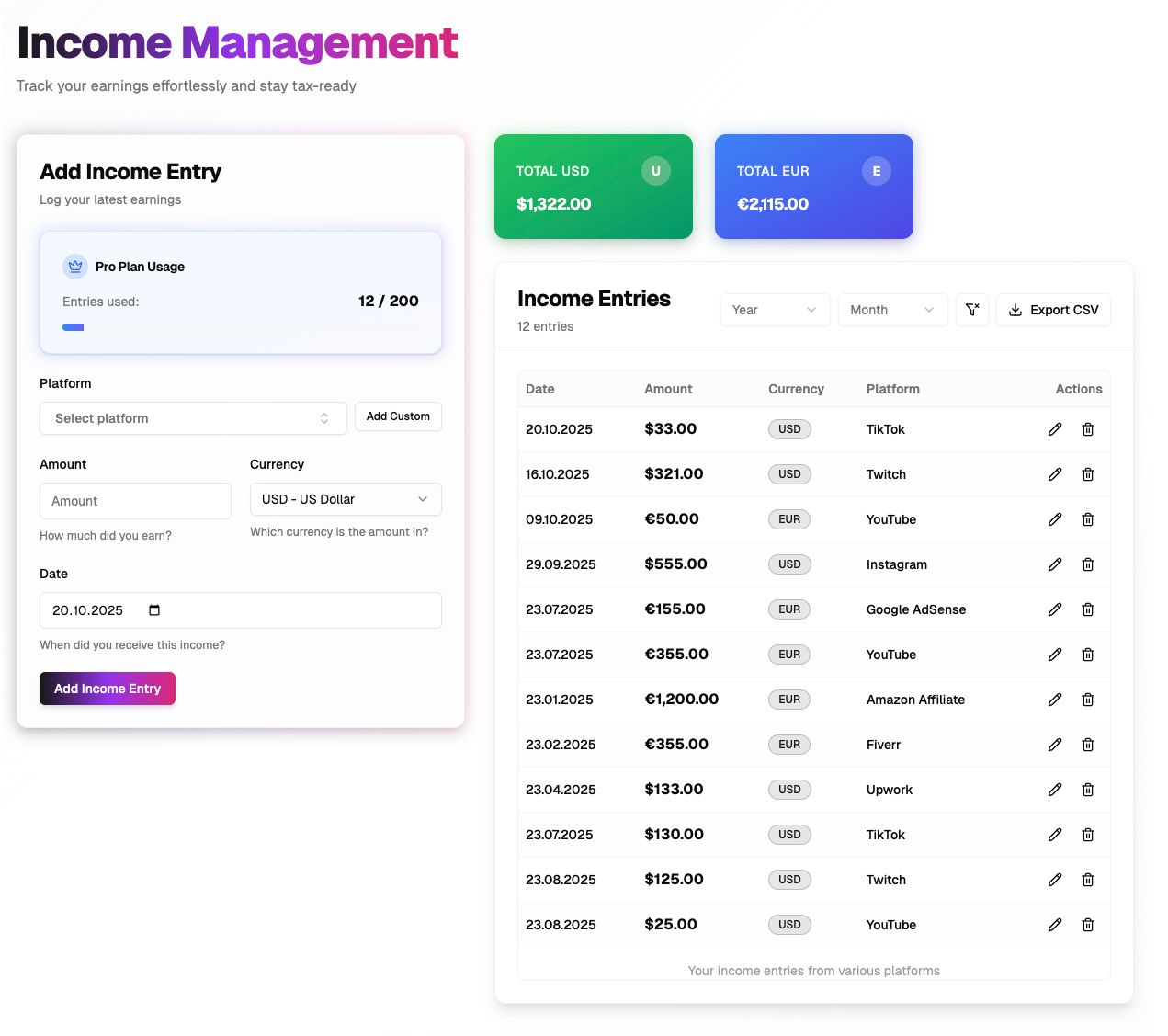
Task: Click the Add Income Entry button
Action: coord(108,689)
